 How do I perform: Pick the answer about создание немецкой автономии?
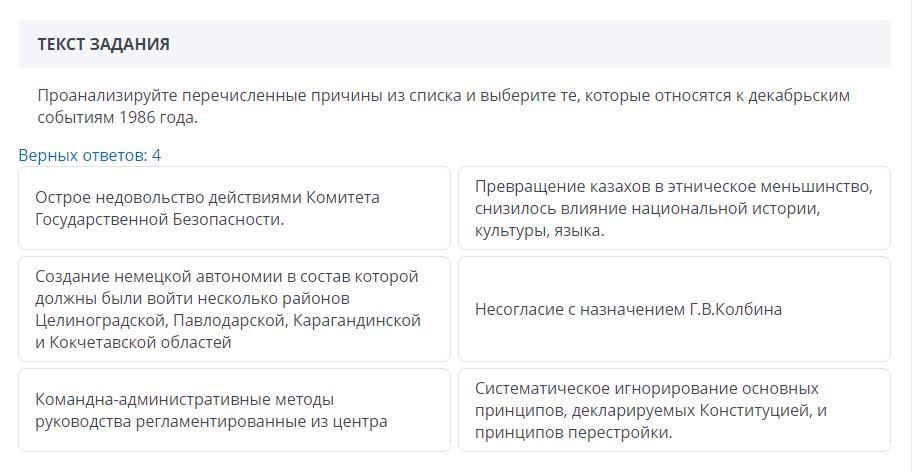click(x=234, y=309)
